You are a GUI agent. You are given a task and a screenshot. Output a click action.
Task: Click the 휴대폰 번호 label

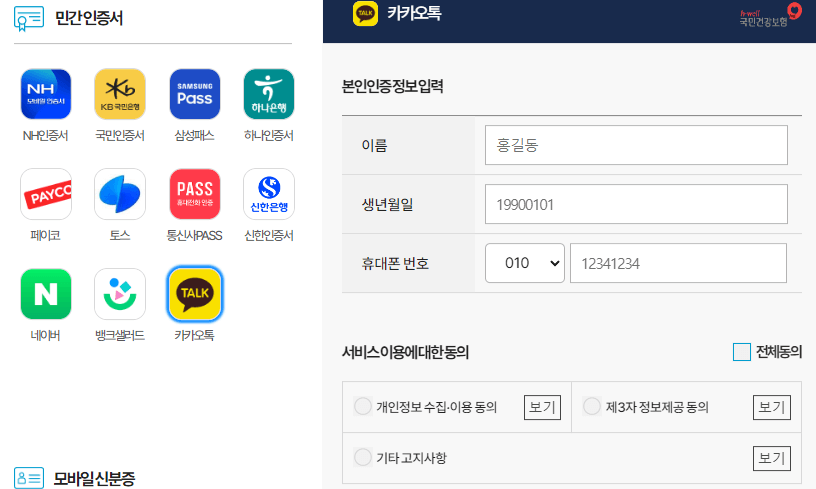pos(395,264)
